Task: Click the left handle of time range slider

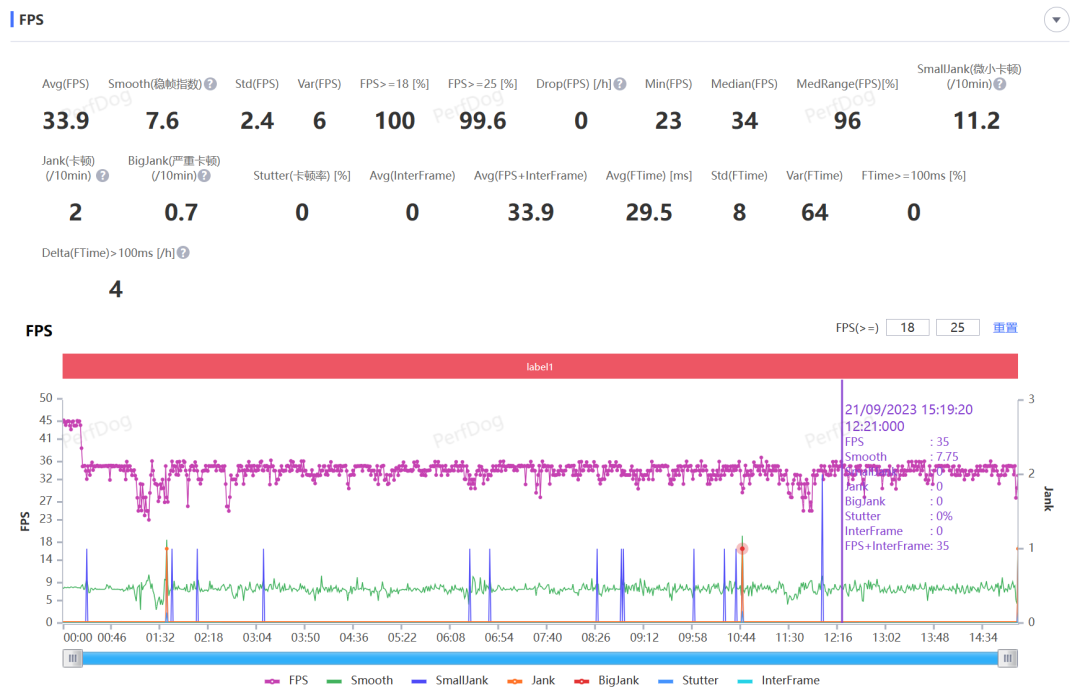Action: coord(72,657)
